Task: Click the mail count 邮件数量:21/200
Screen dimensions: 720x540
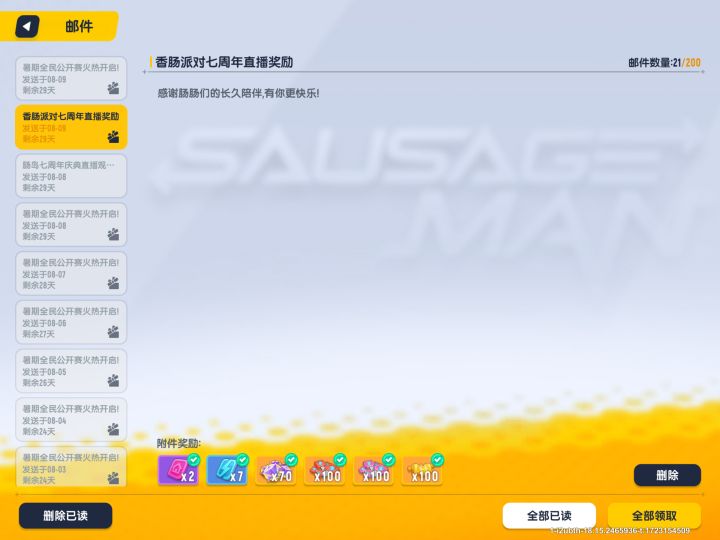Action: pos(664,62)
